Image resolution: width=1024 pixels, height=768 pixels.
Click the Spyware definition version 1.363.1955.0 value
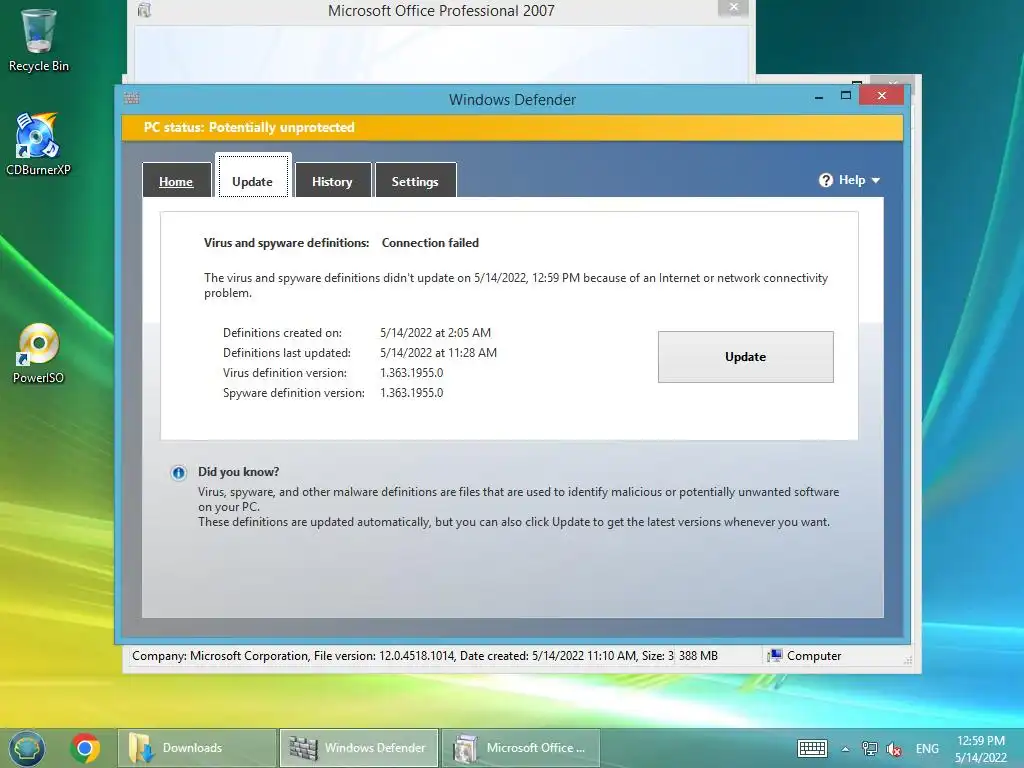tap(411, 393)
